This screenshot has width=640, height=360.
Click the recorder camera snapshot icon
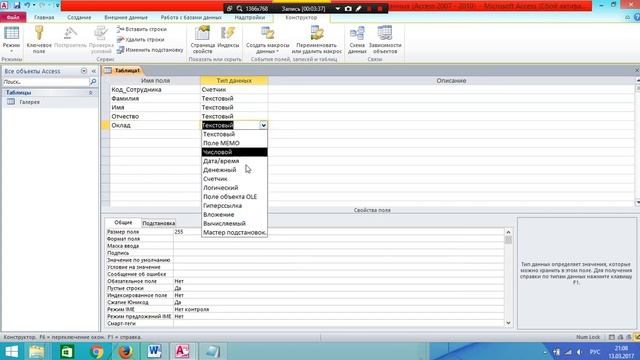[348, 8]
